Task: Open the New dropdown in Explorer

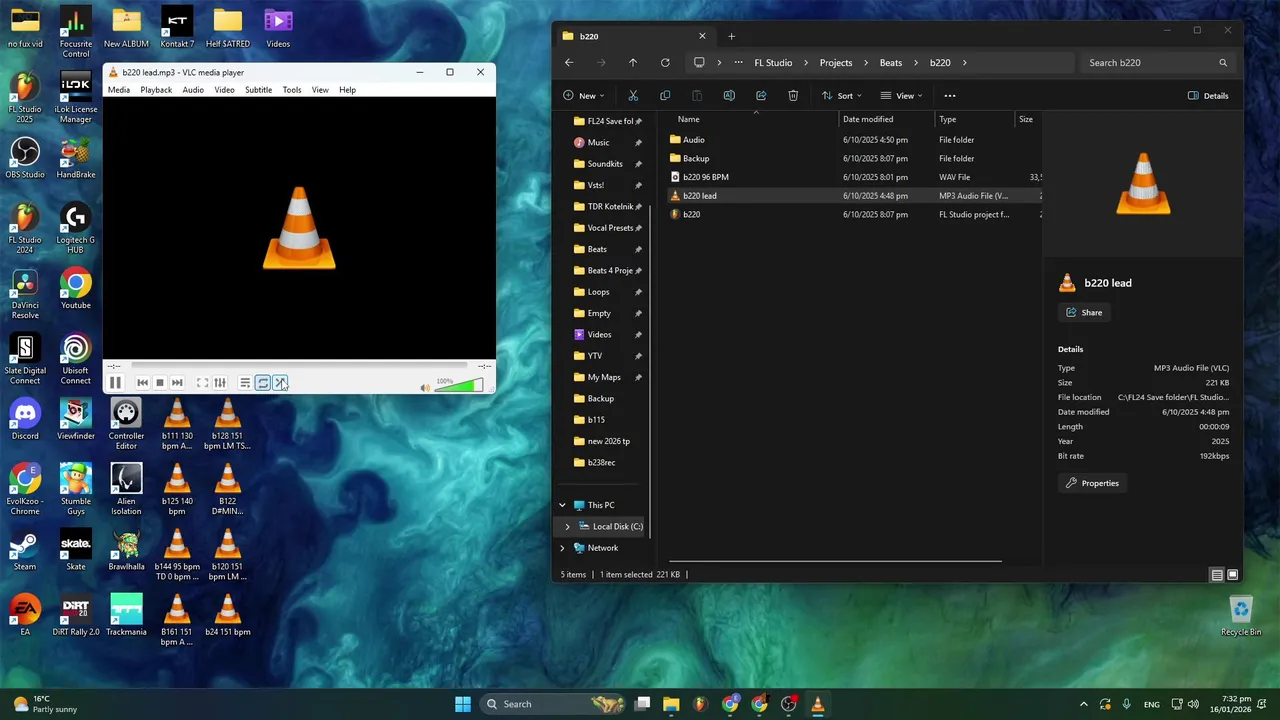Action: click(583, 96)
